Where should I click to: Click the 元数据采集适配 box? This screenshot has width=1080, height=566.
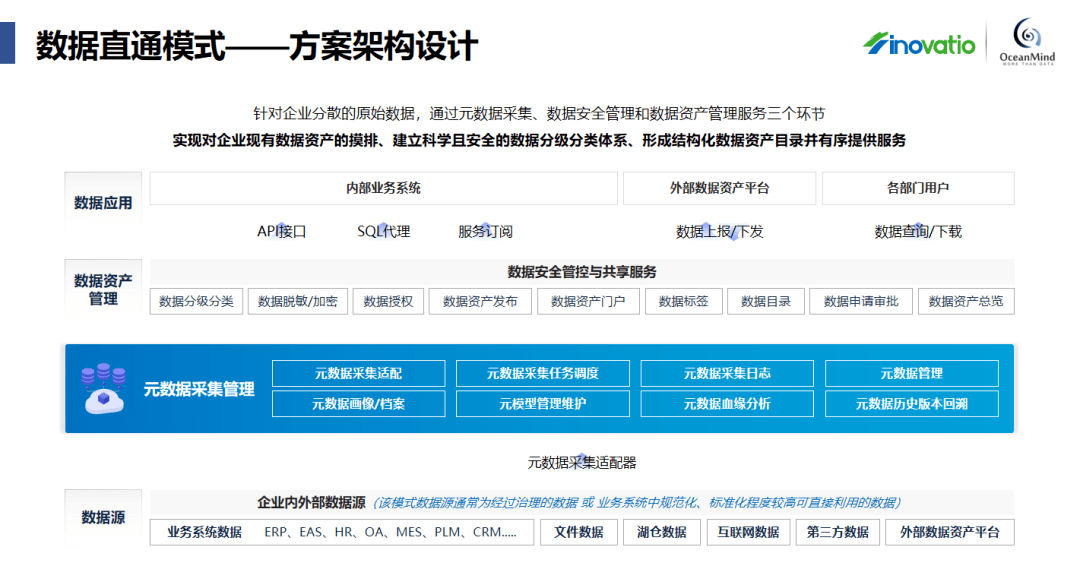pos(358,373)
